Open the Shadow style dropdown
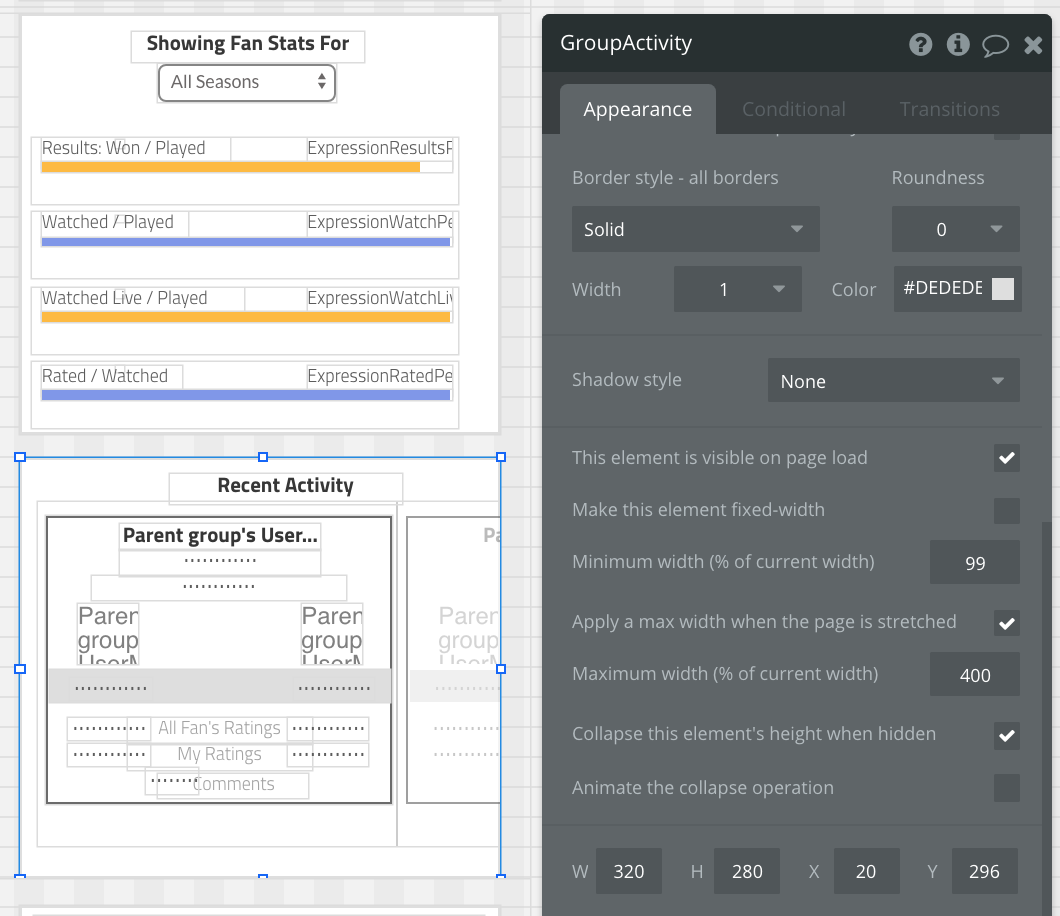Image resolution: width=1060 pixels, height=916 pixels. [893, 381]
